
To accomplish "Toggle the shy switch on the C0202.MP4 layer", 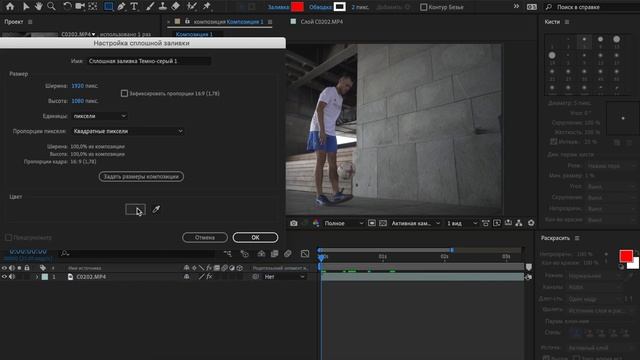I will click(187, 277).
